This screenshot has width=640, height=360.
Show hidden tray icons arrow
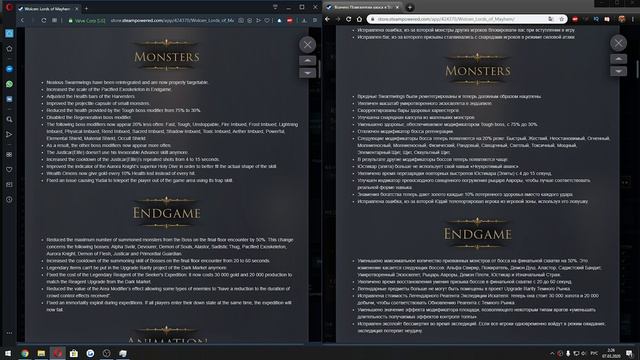tap(552, 353)
